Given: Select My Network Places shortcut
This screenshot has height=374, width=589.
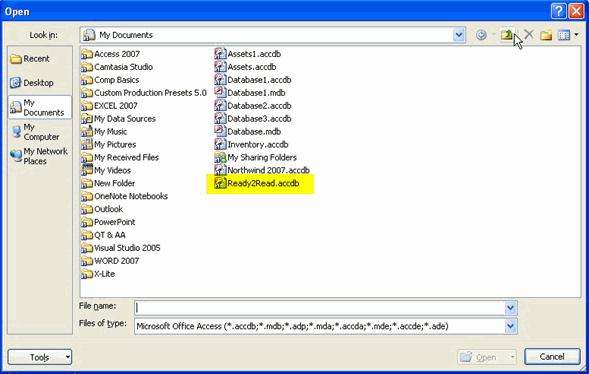Looking at the screenshot, I should coord(39,156).
